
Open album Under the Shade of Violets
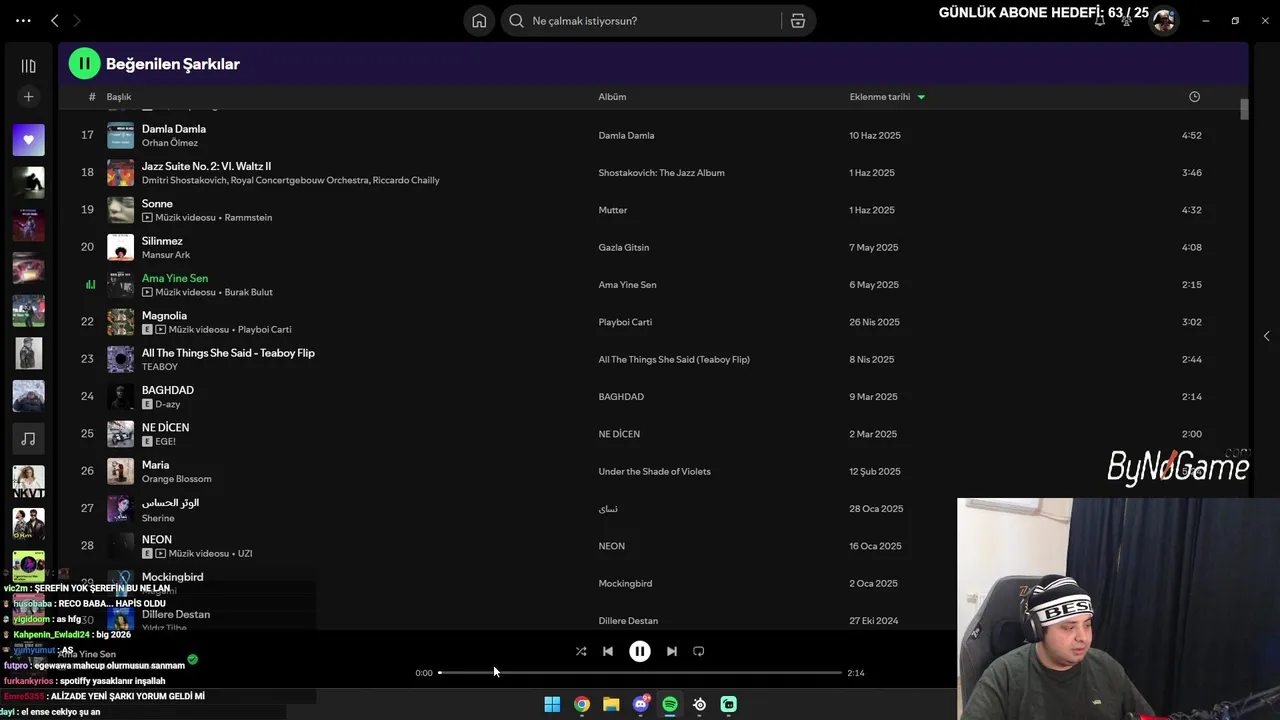click(654, 471)
